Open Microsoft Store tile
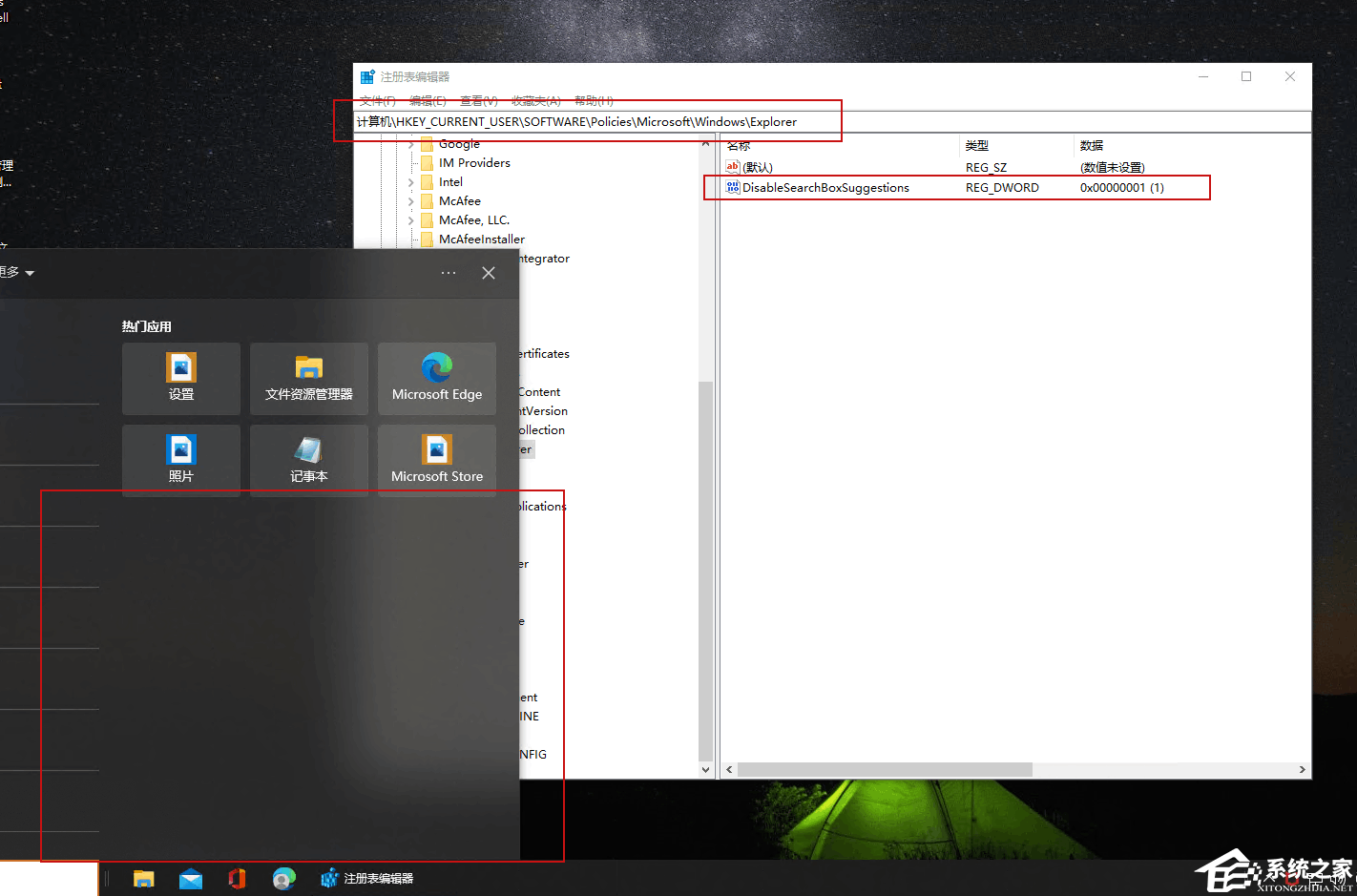The image size is (1357, 896). pyautogui.click(x=437, y=461)
